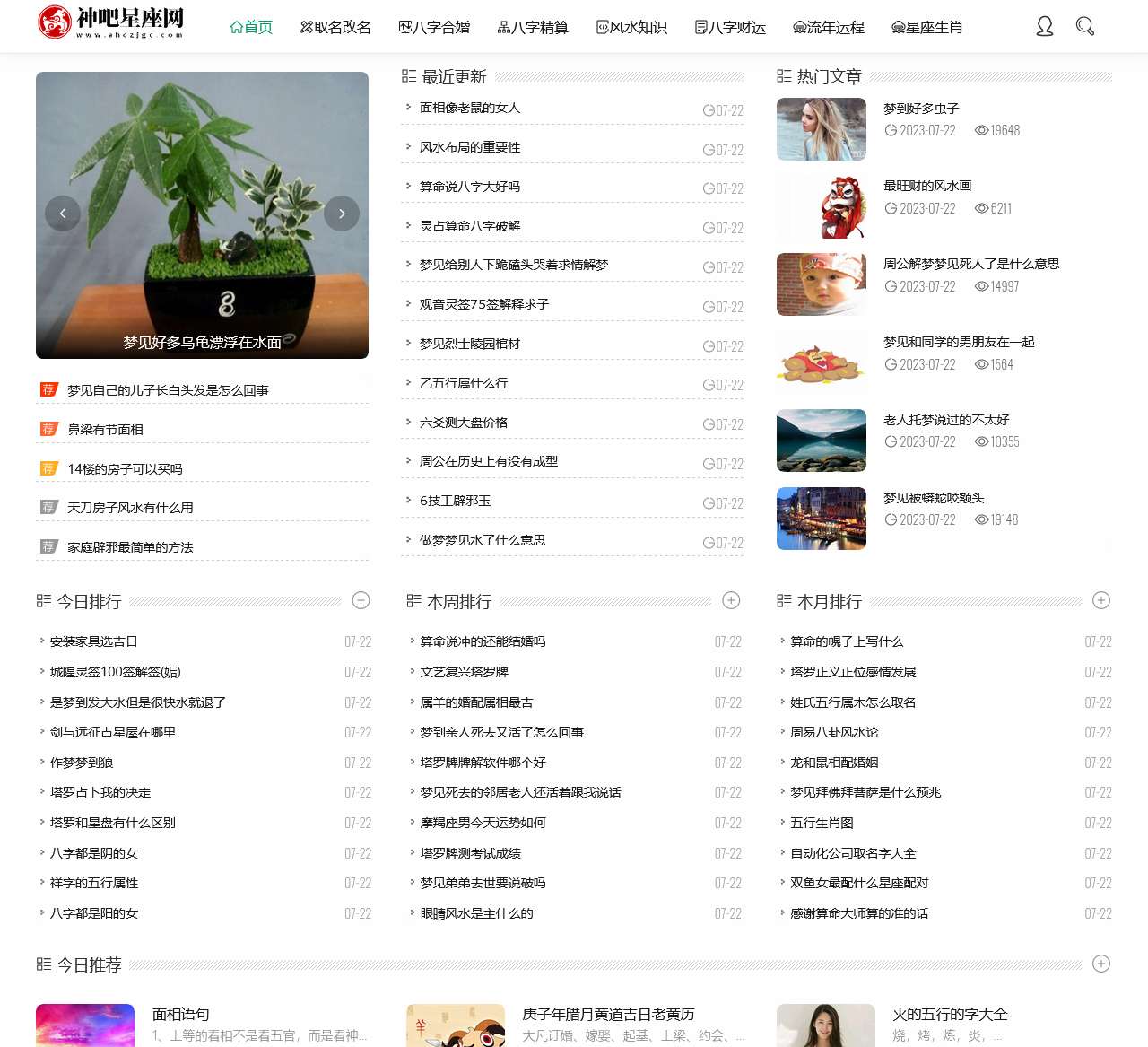Open 今日排行 item 安装家具选吉日
This screenshot has height=1047, width=1148.
click(94, 641)
